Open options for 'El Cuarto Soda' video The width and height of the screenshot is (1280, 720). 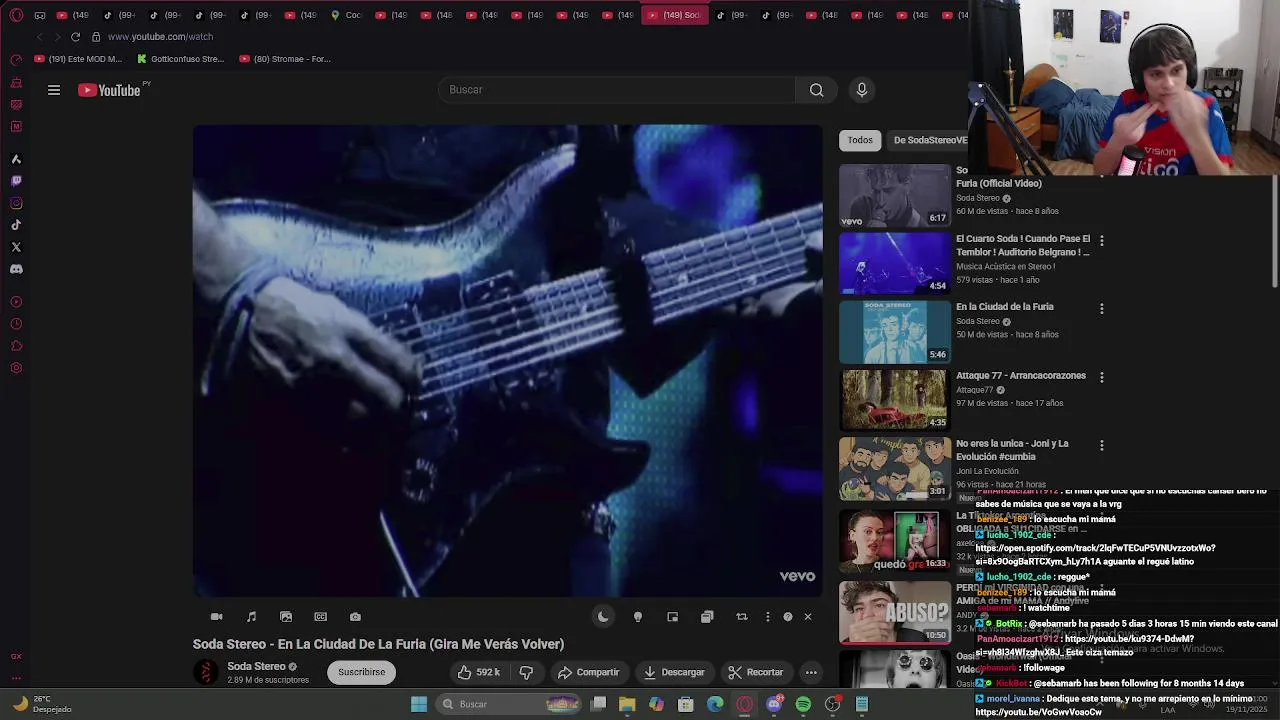click(x=1101, y=241)
